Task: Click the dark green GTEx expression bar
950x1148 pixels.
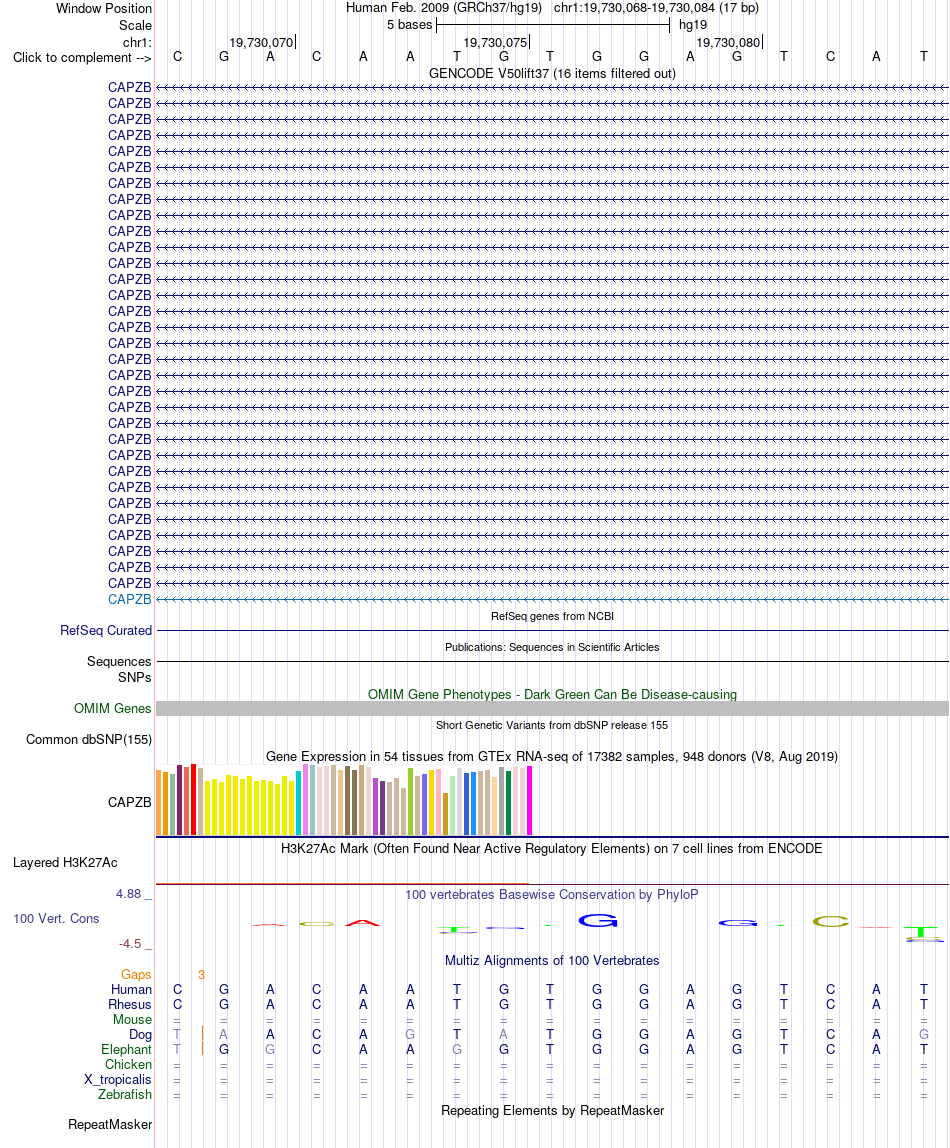Action: click(x=508, y=803)
